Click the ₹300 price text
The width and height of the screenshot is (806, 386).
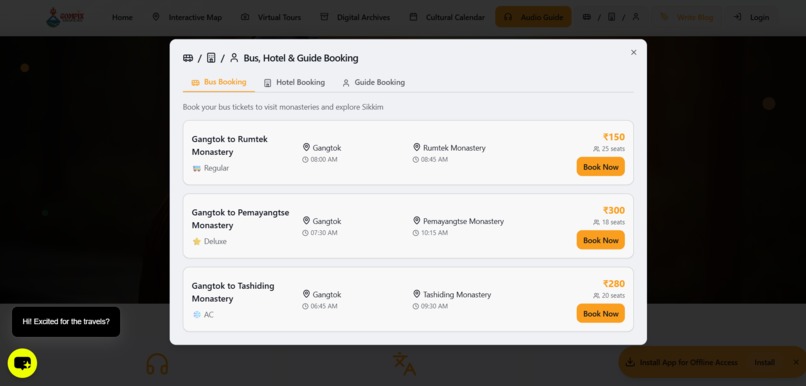(x=614, y=211)
